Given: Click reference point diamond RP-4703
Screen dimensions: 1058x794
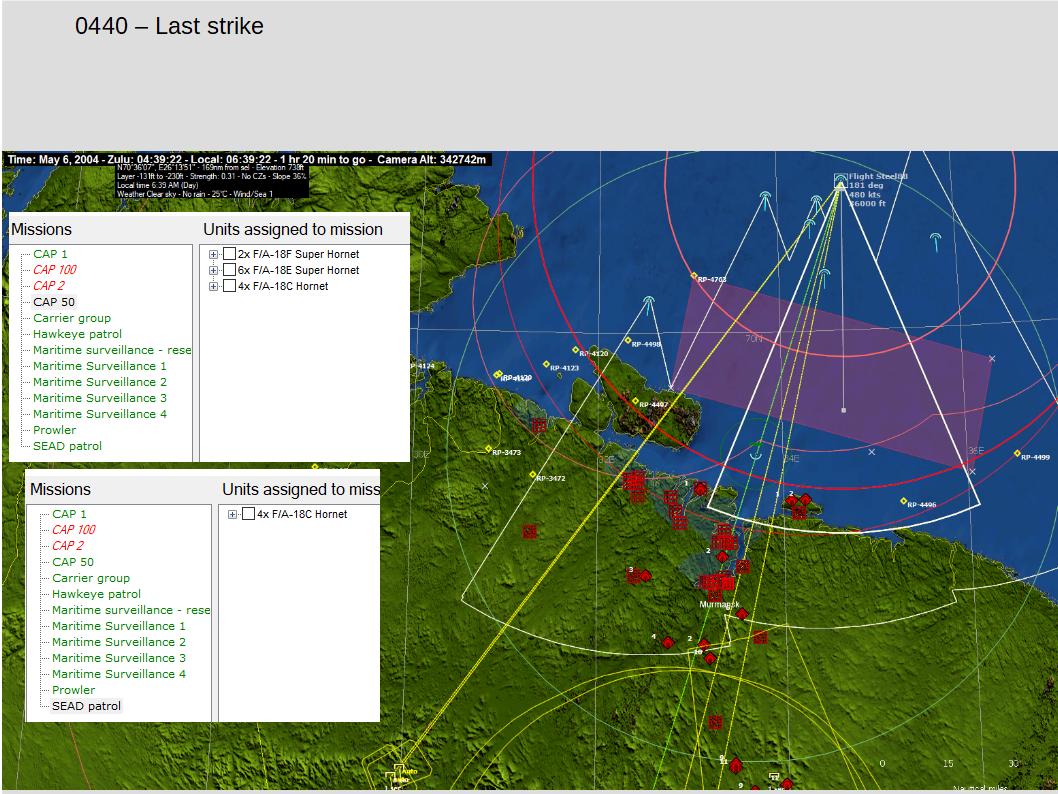Looking at the screenshot, I should [694, 275].
